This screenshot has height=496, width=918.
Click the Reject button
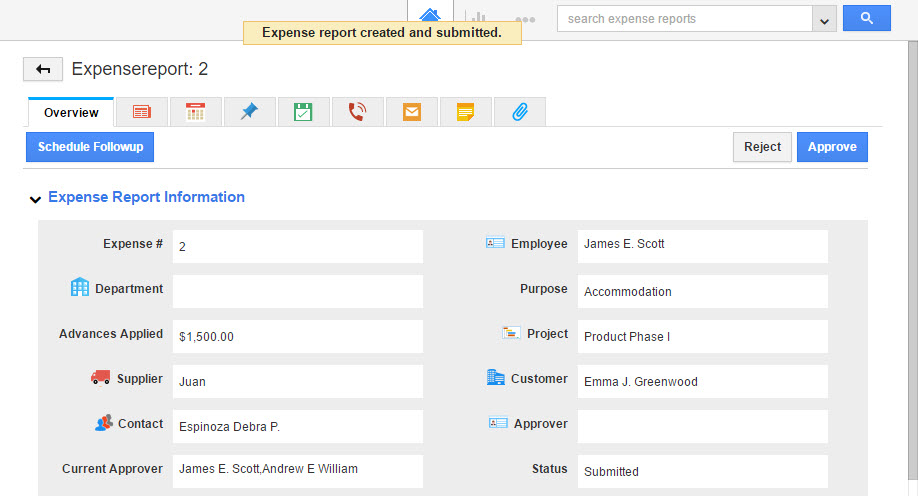(x=762, y=147)
